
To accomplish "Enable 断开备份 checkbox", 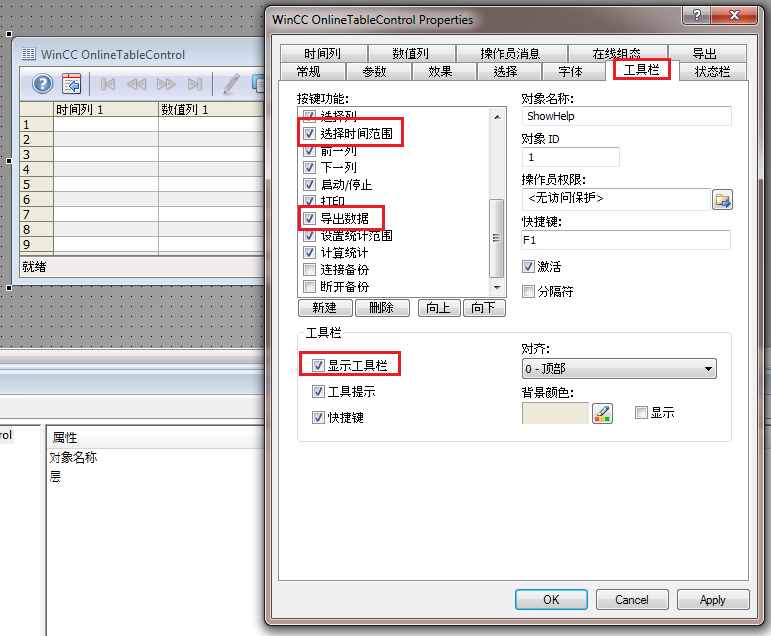I will click(x=309, y=286).
